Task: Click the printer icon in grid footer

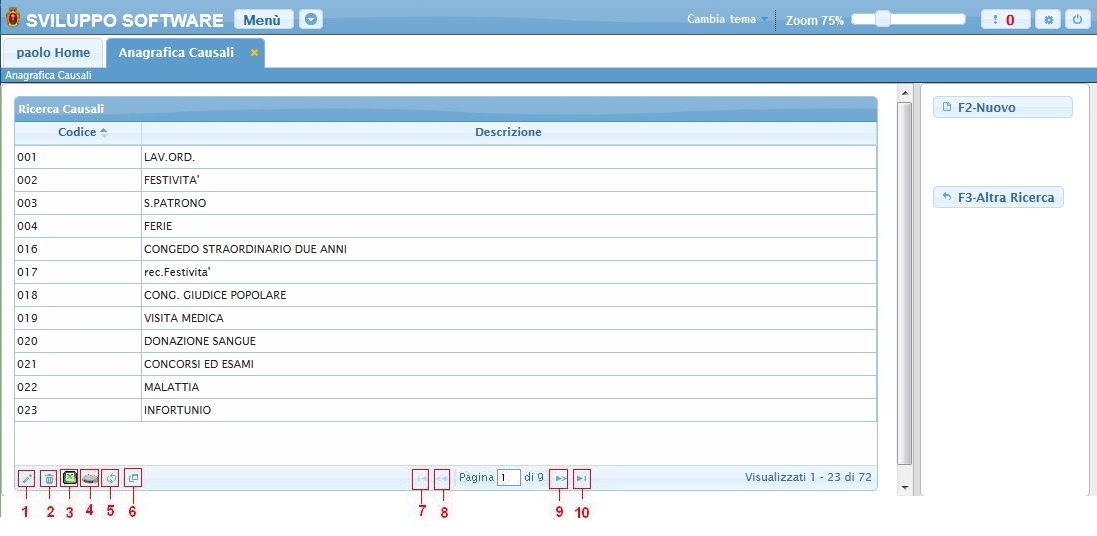Action: [x=89, y=478]
